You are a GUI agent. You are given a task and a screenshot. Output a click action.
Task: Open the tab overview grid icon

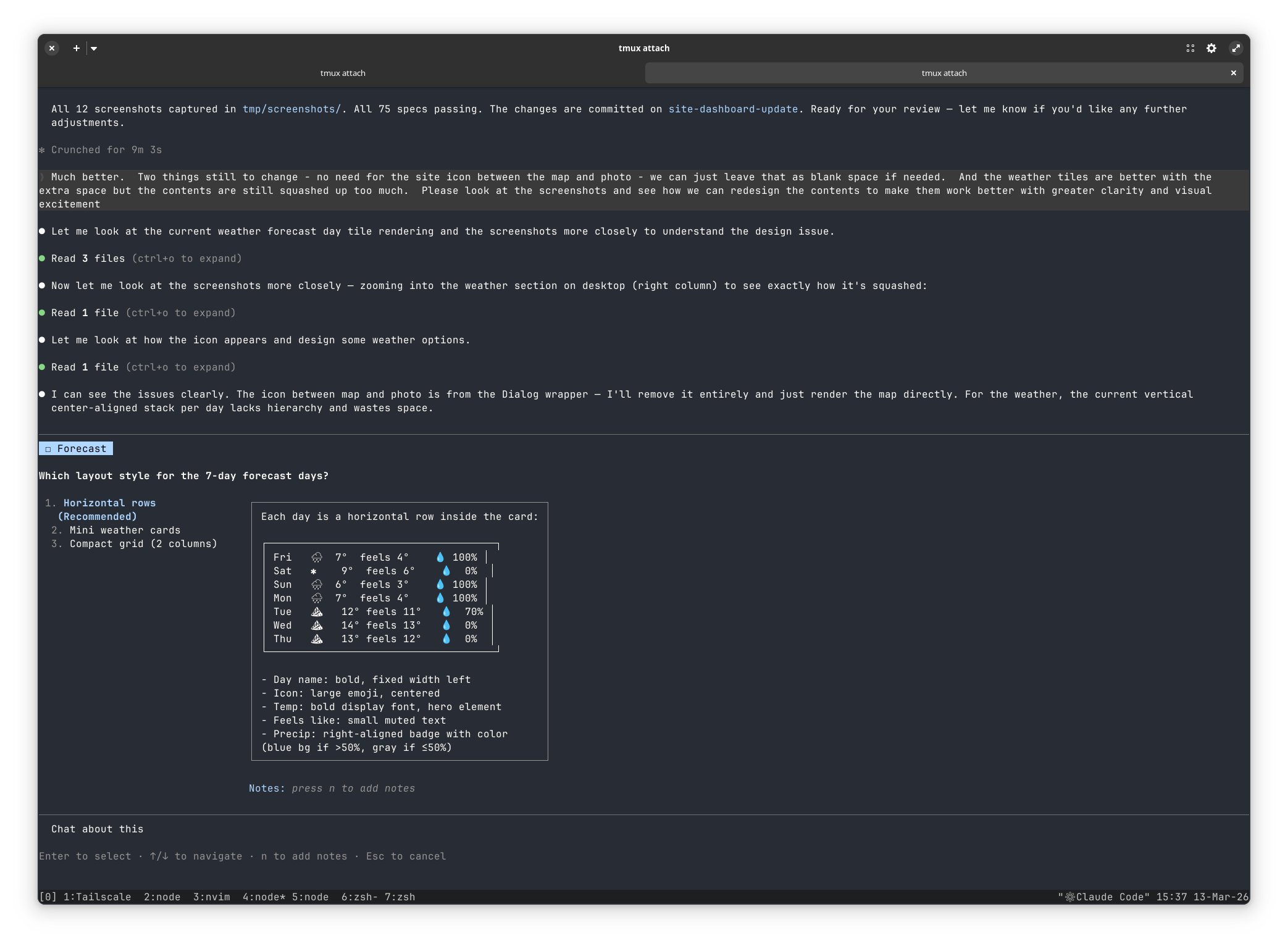1190,48
